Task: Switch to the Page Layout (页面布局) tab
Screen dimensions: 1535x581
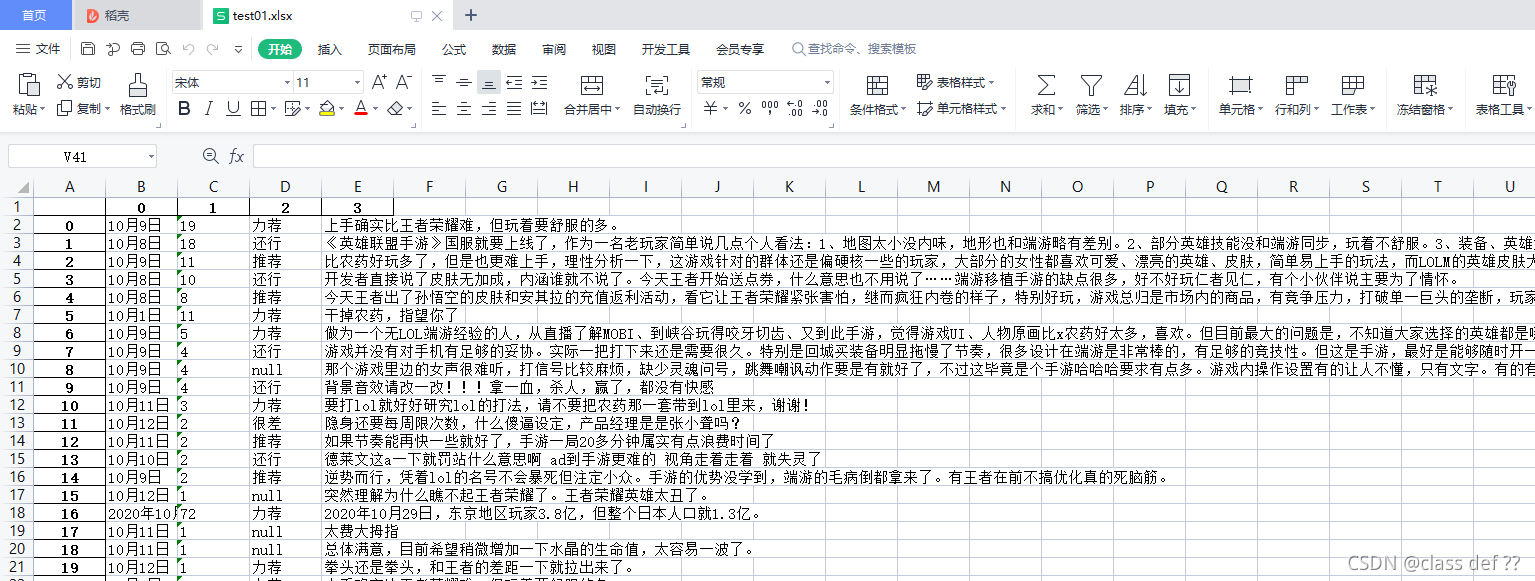Action: 391,49
